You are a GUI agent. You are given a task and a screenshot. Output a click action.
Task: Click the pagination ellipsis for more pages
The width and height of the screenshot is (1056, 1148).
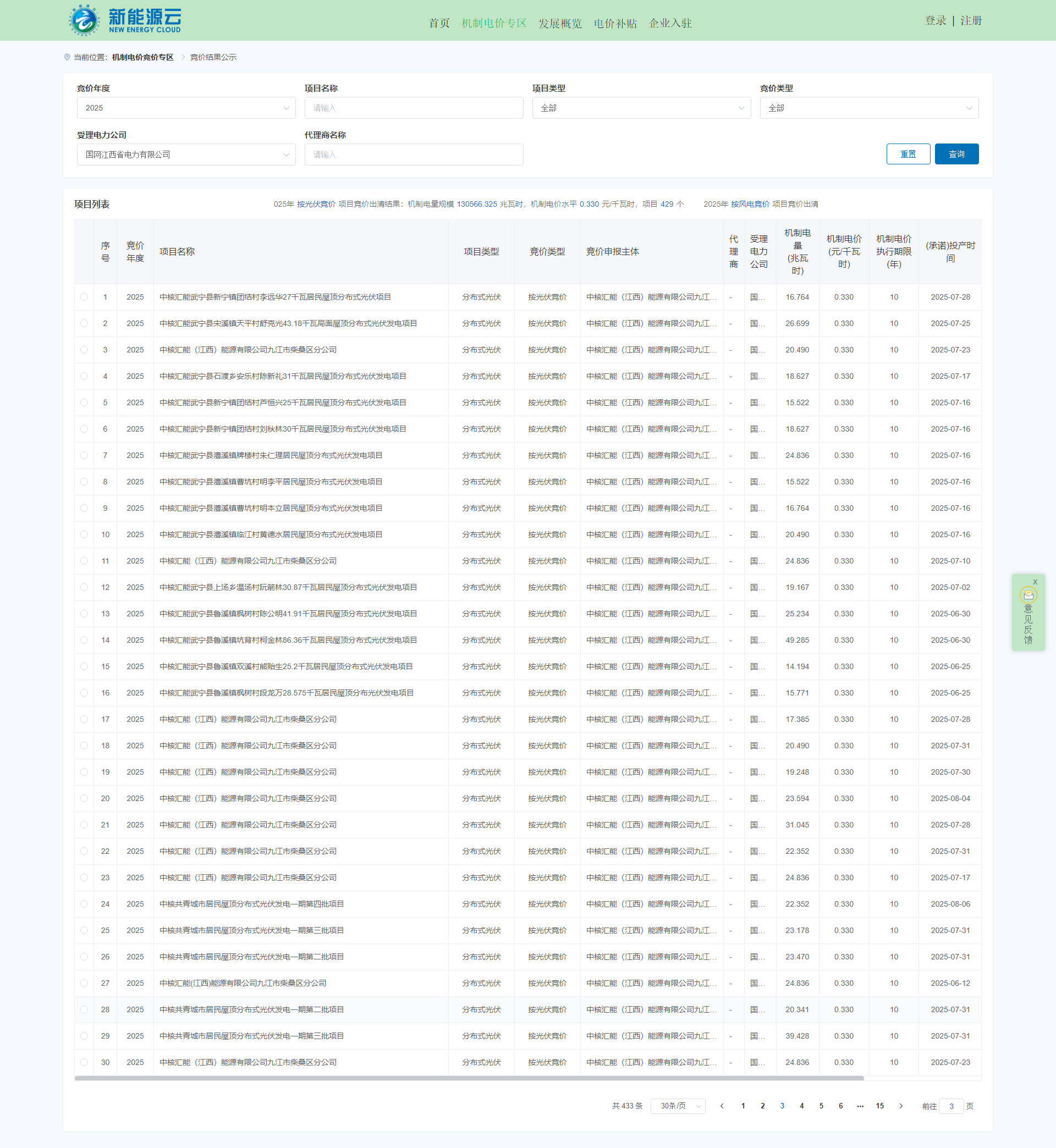click(x=860, y=1106)
